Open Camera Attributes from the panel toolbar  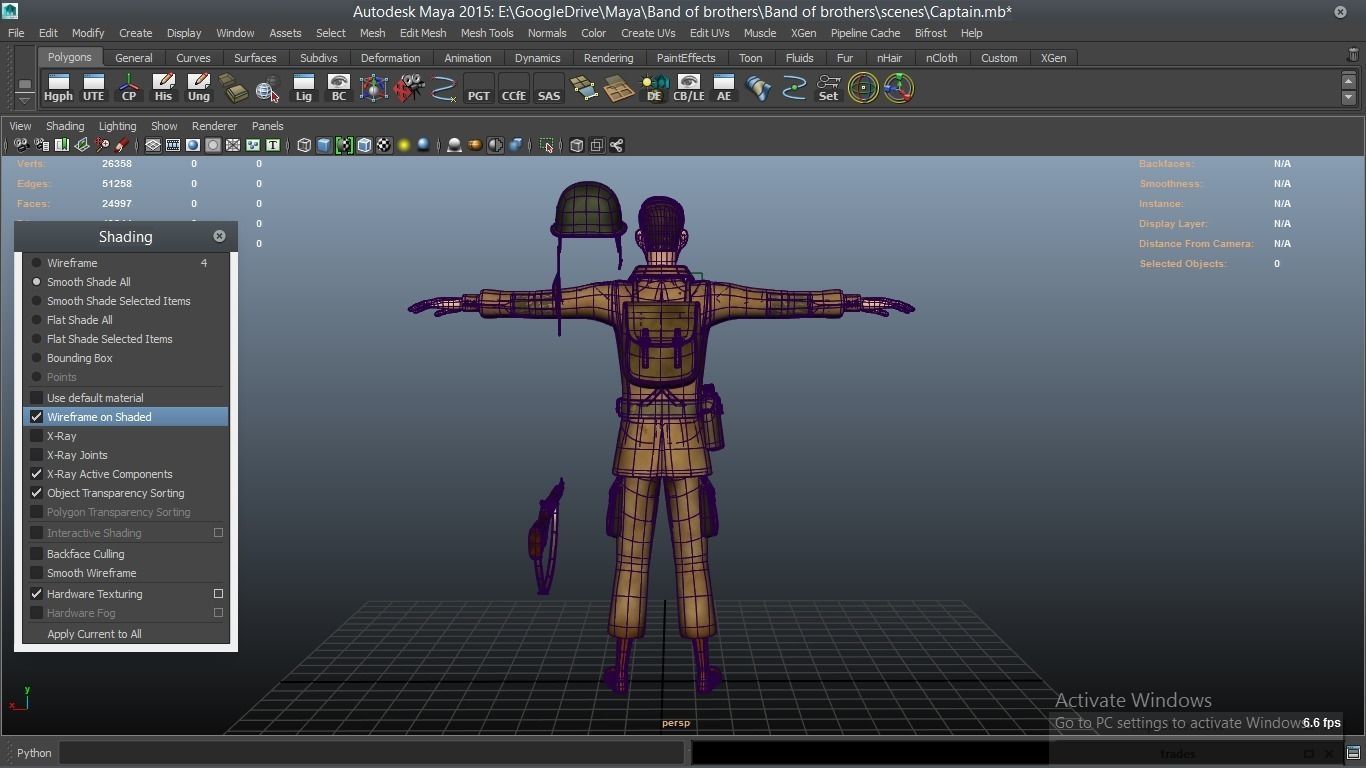pyautogui.click(x=41, y=145)
